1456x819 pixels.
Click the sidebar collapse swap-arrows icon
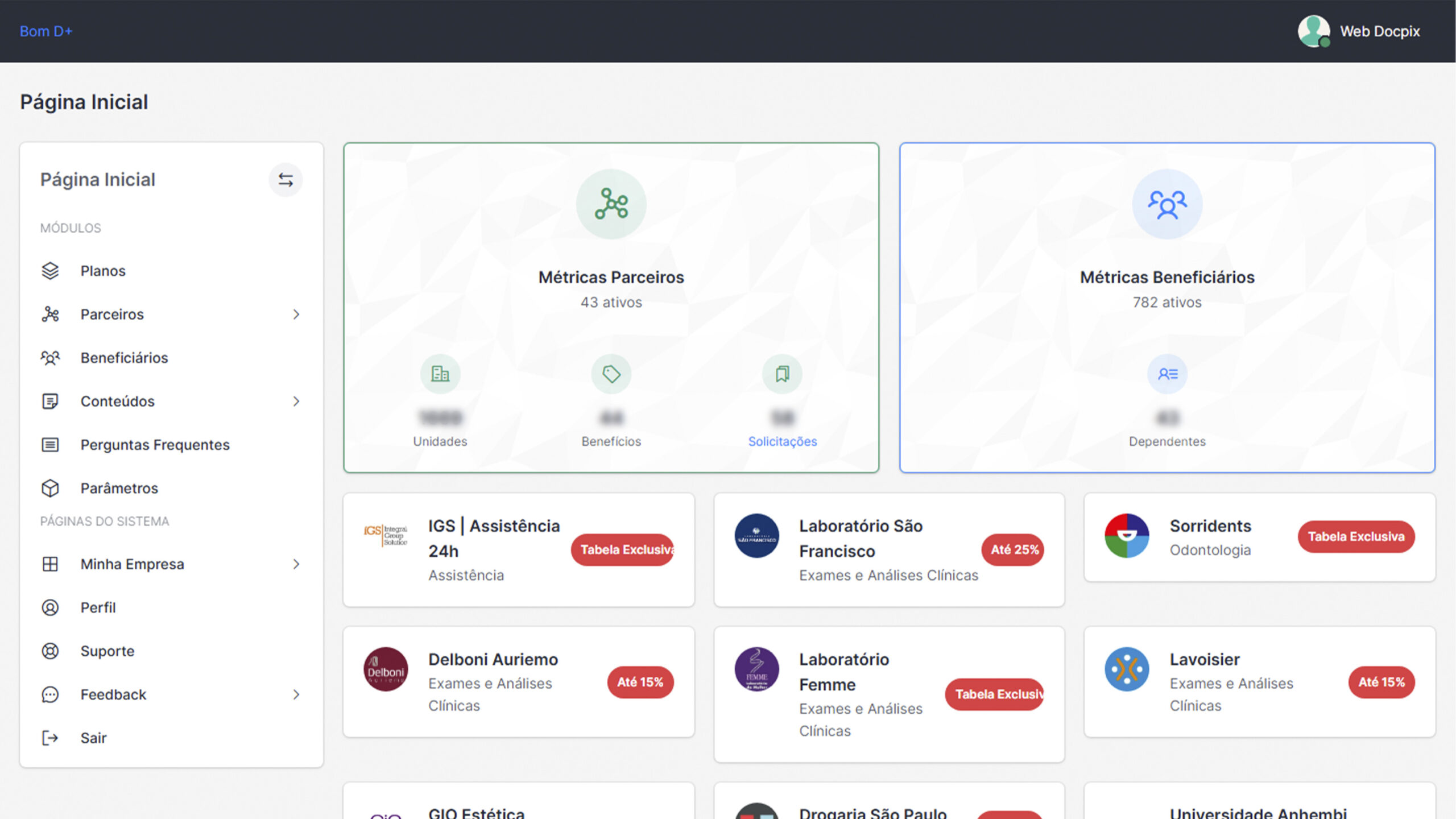(x=286, y=180)
